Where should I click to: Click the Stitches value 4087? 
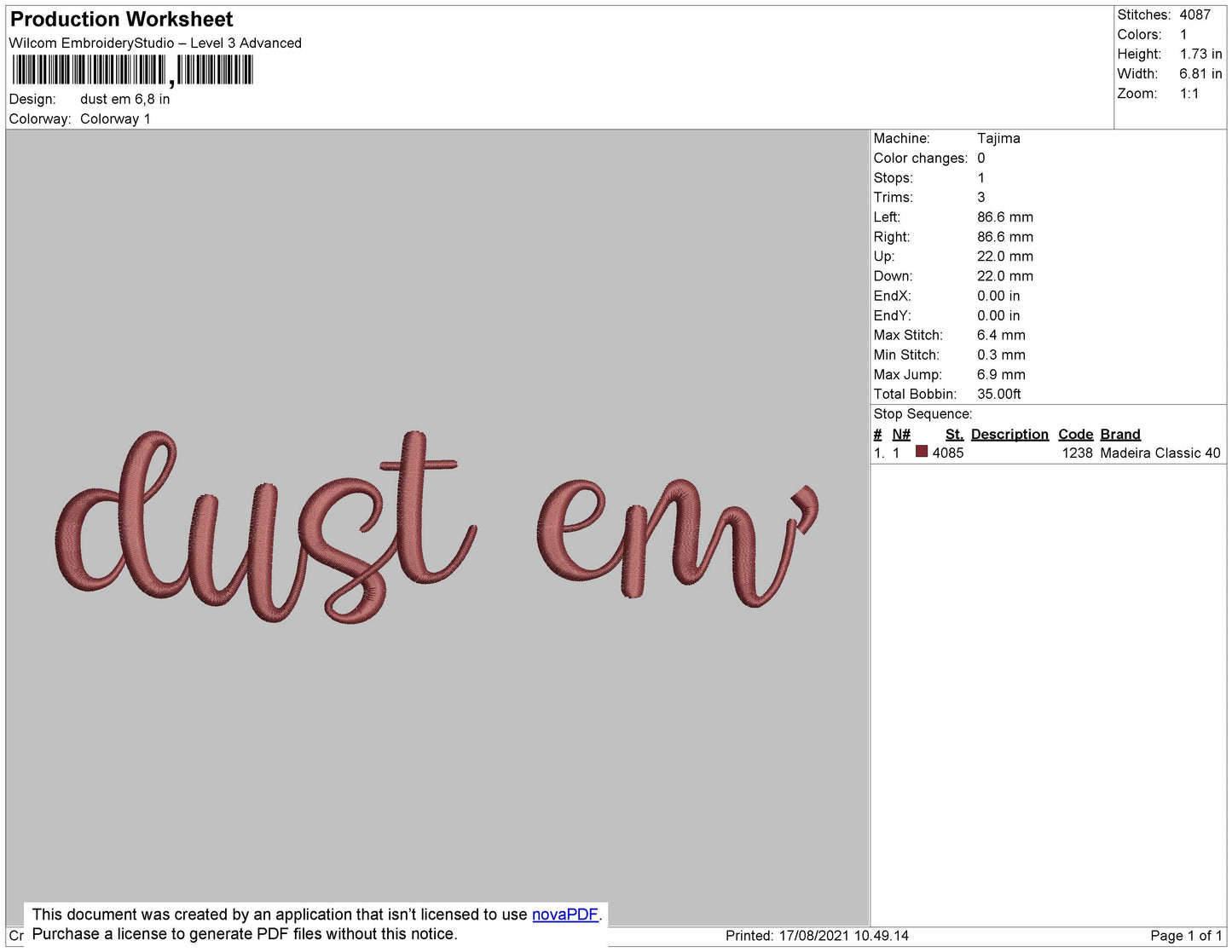point(1194,15)
